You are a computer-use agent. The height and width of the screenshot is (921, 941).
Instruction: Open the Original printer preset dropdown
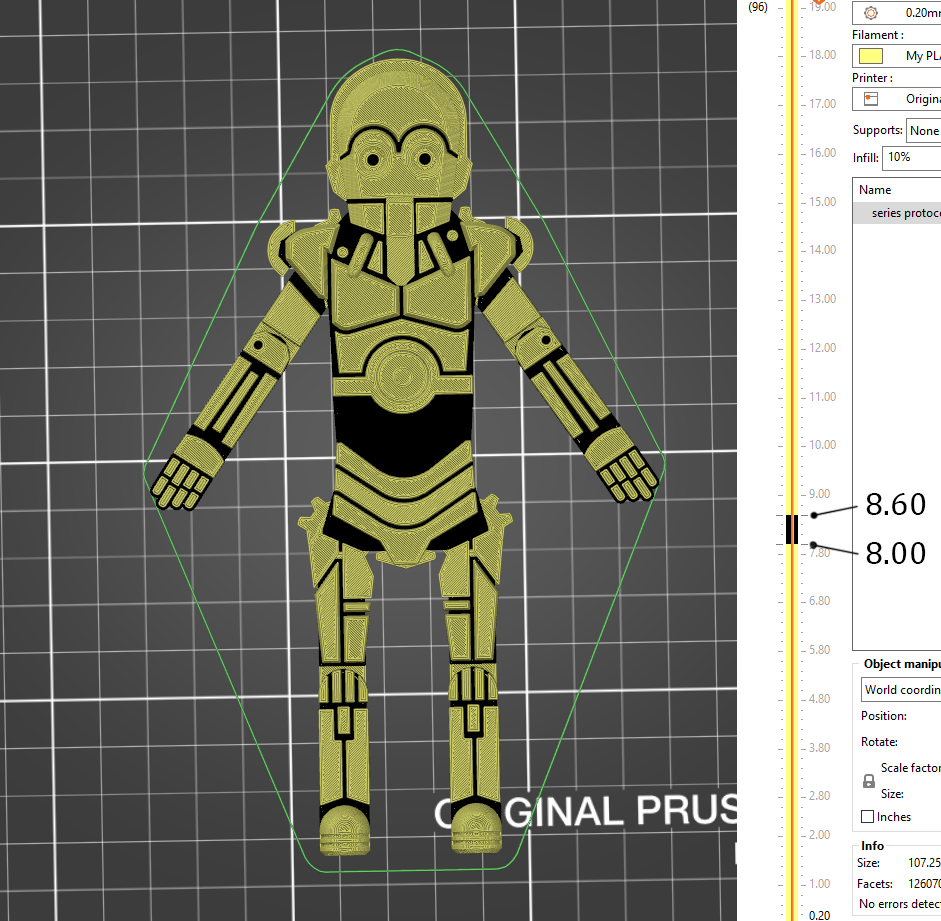[897, 99]
